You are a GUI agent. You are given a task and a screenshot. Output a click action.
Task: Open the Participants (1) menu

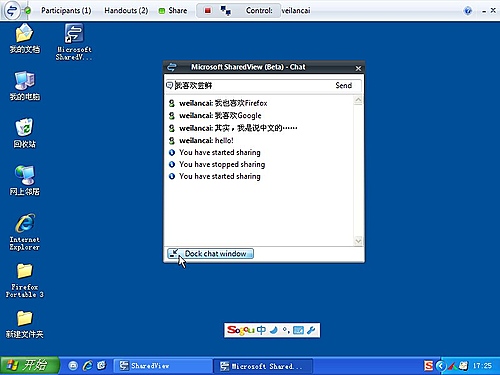point(66,11)
